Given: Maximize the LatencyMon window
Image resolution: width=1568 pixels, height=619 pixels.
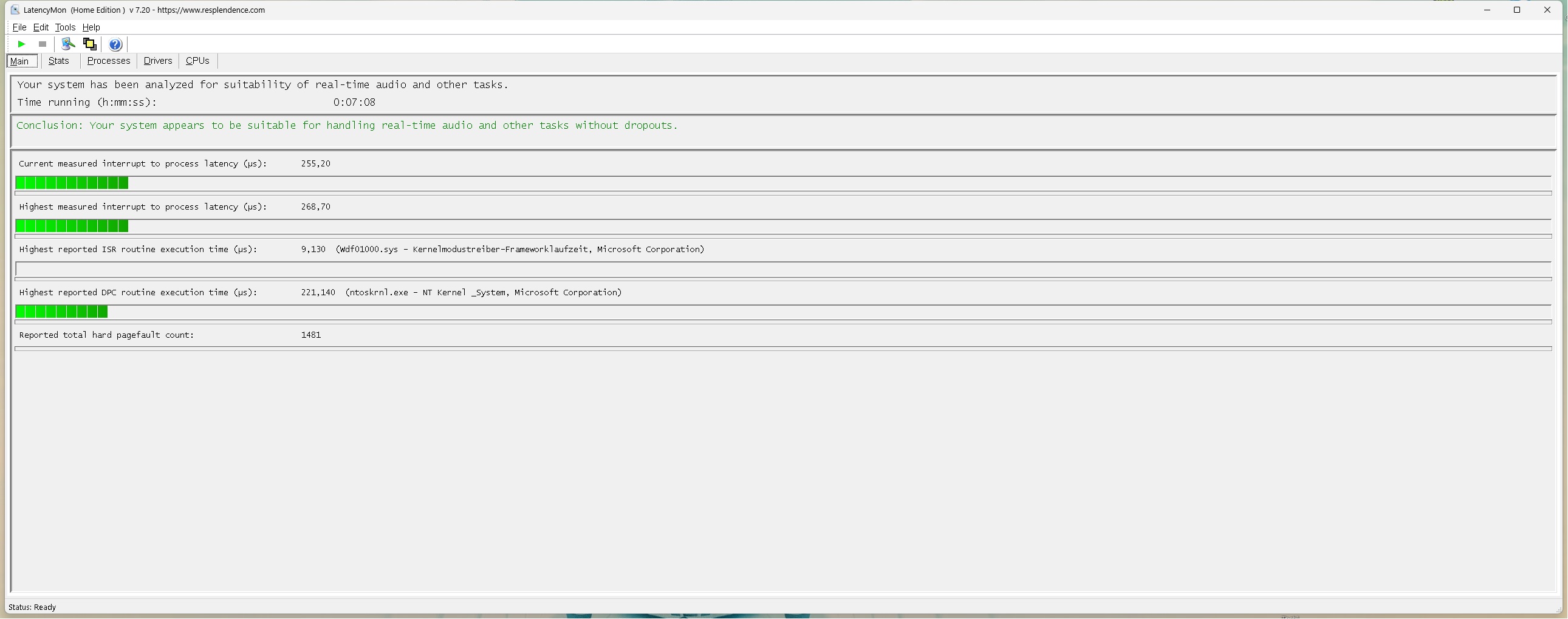Looking at the screenshot, I should tap(1517, 10).
